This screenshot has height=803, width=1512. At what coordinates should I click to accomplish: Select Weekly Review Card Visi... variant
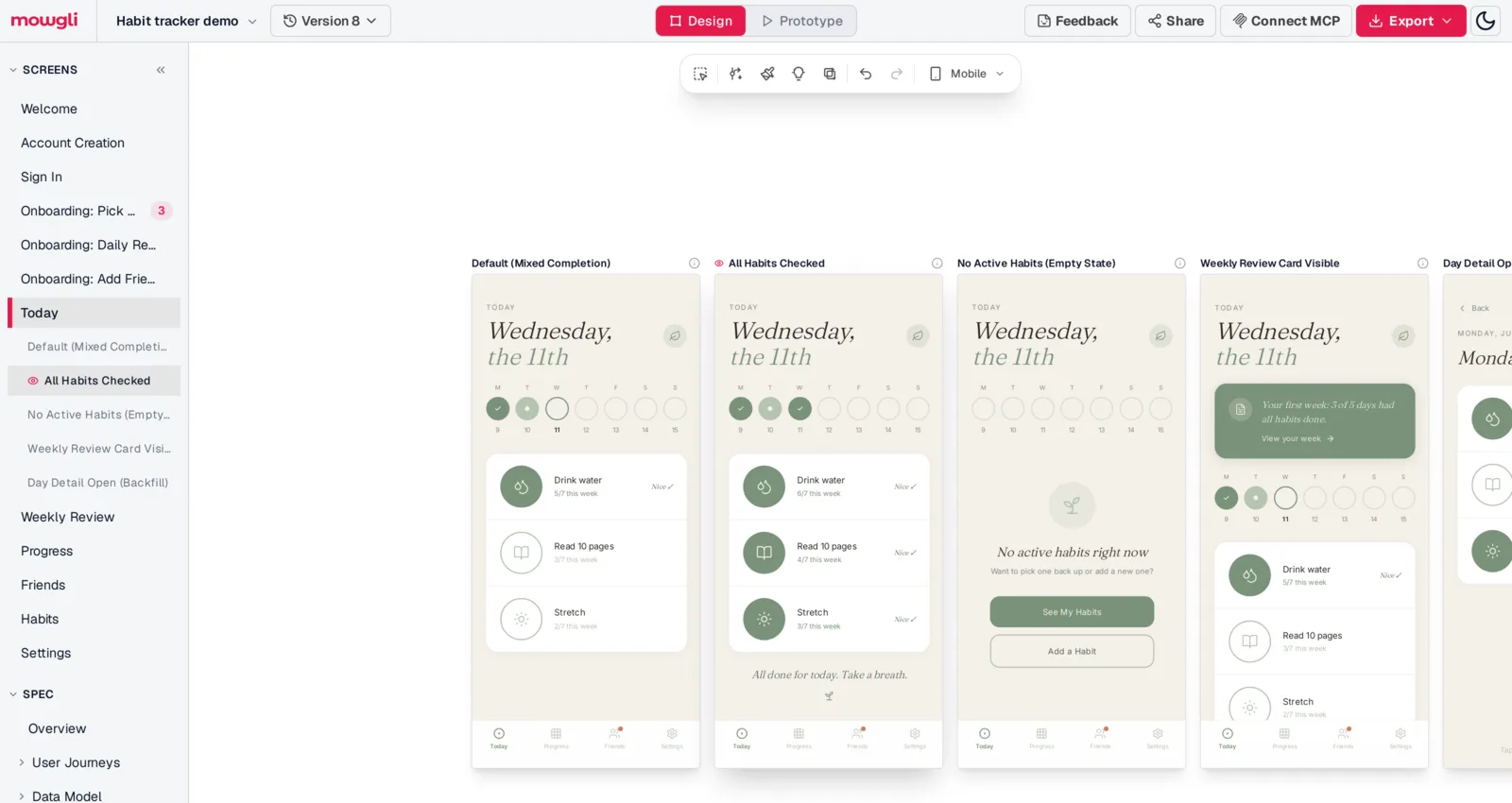pyautogui.click(x=94, y=449)
